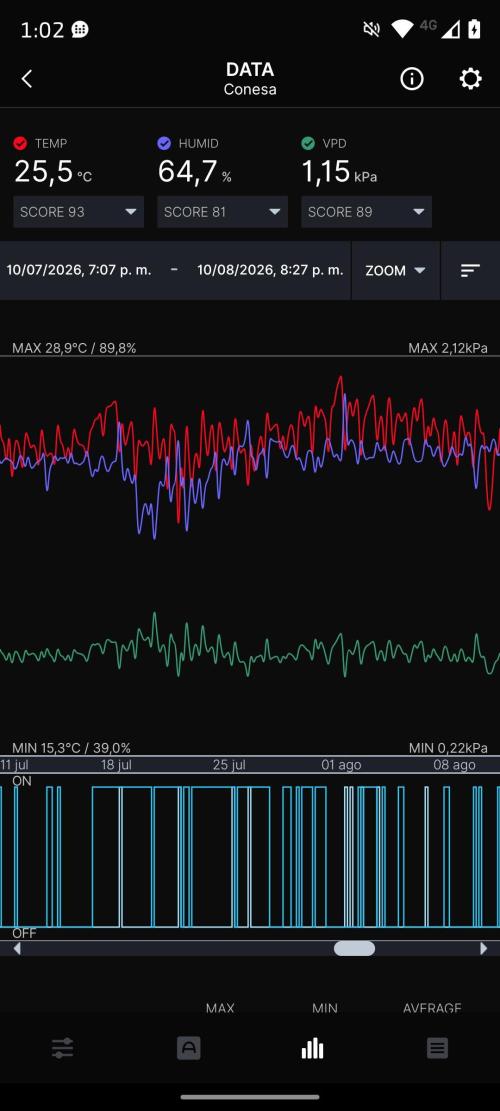The image size is (500, 1111).
Task: Toggle the VPD green checkmark
Action: point(308,144)
